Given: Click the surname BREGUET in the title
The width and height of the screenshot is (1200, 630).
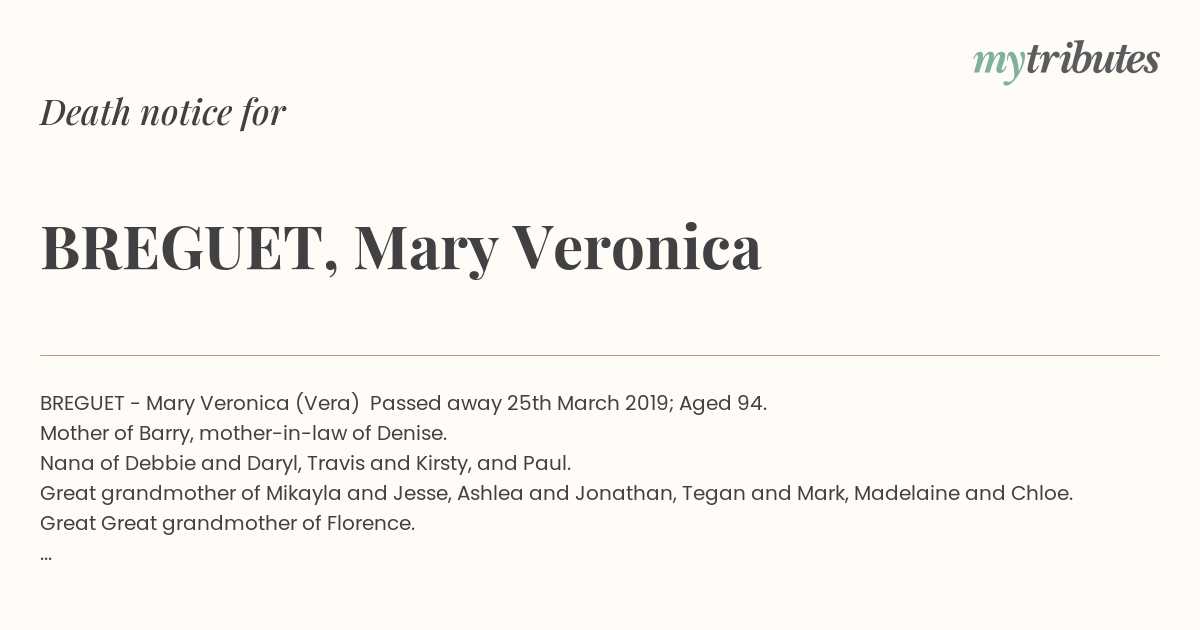Looking at the screenshot, I should [182, 248].
